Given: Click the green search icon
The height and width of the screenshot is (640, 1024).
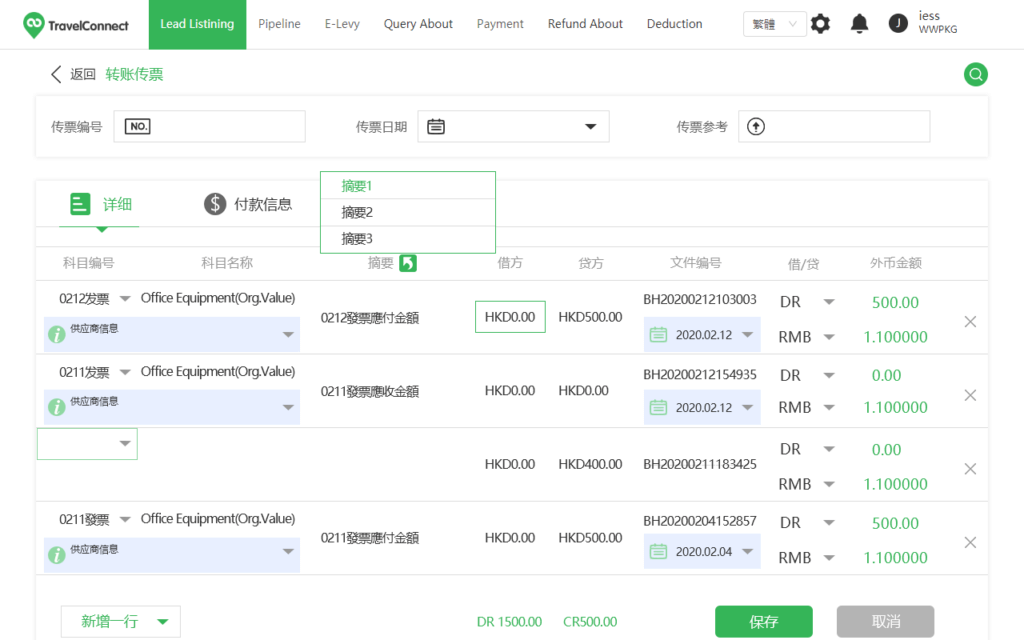Looking at the screenshot, I should coord(975,74).
